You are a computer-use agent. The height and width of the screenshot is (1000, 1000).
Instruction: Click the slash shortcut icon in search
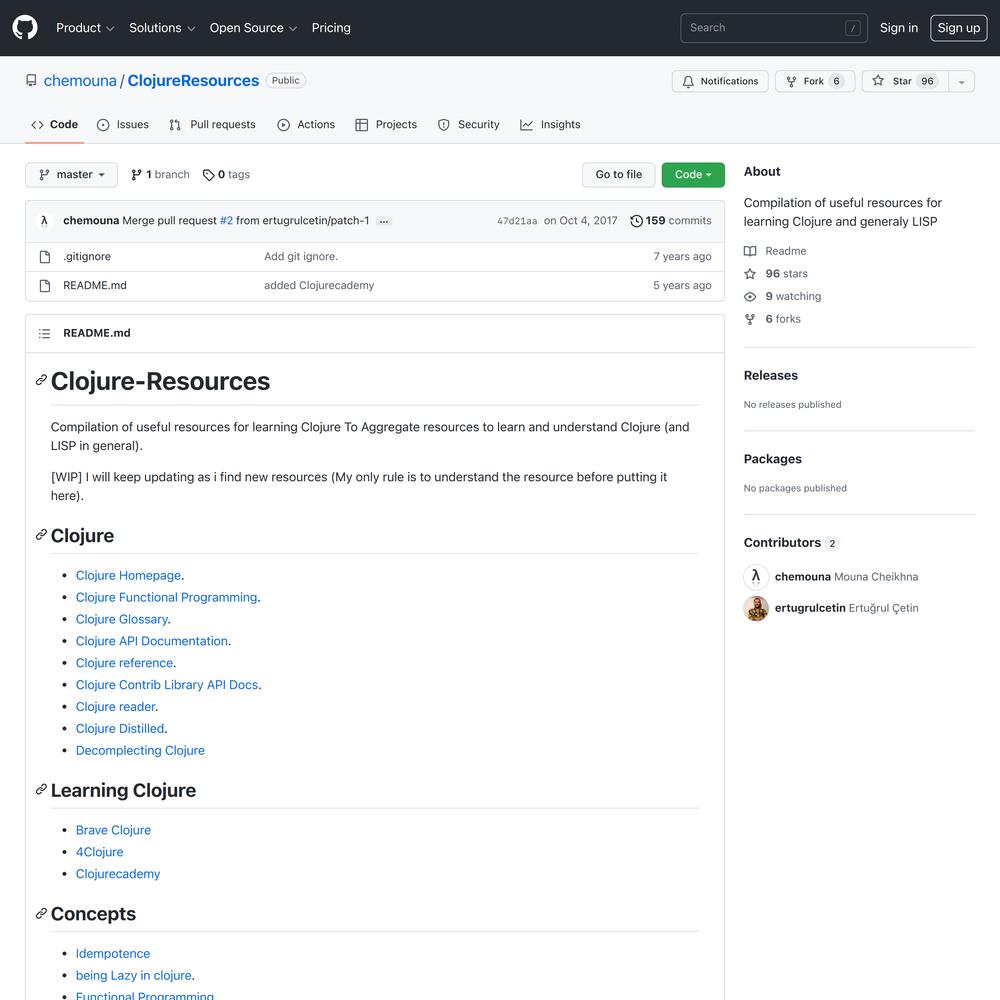click(x=853, y=28)
